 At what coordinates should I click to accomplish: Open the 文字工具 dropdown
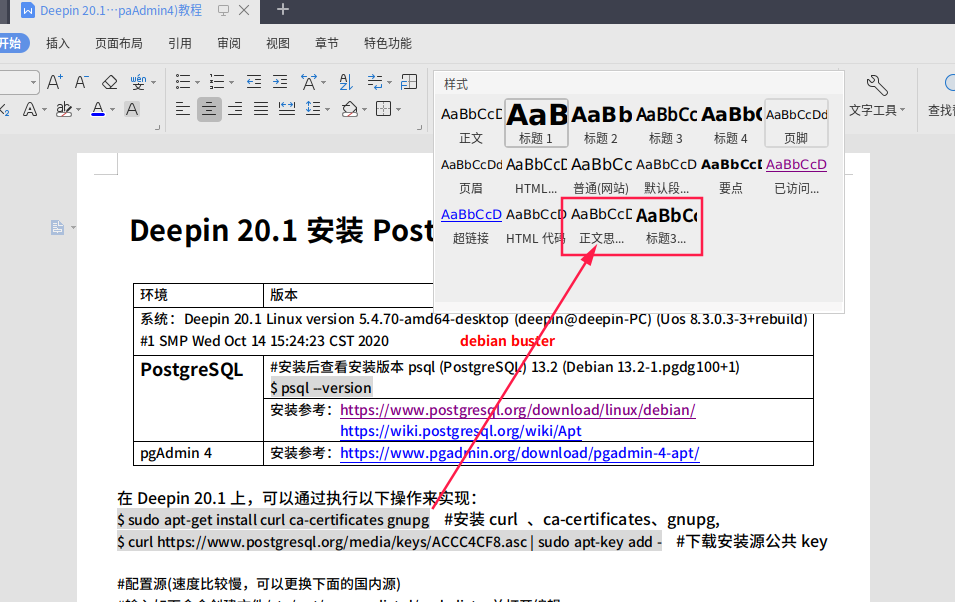(877, 110)
